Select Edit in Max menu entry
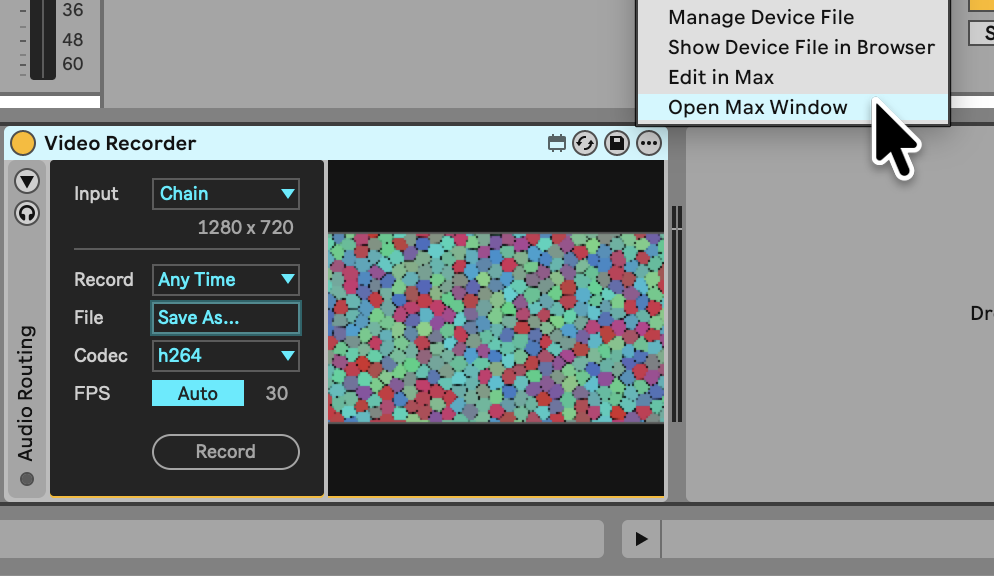The height and width of the screenshot is (576, 994). [720, 77]
